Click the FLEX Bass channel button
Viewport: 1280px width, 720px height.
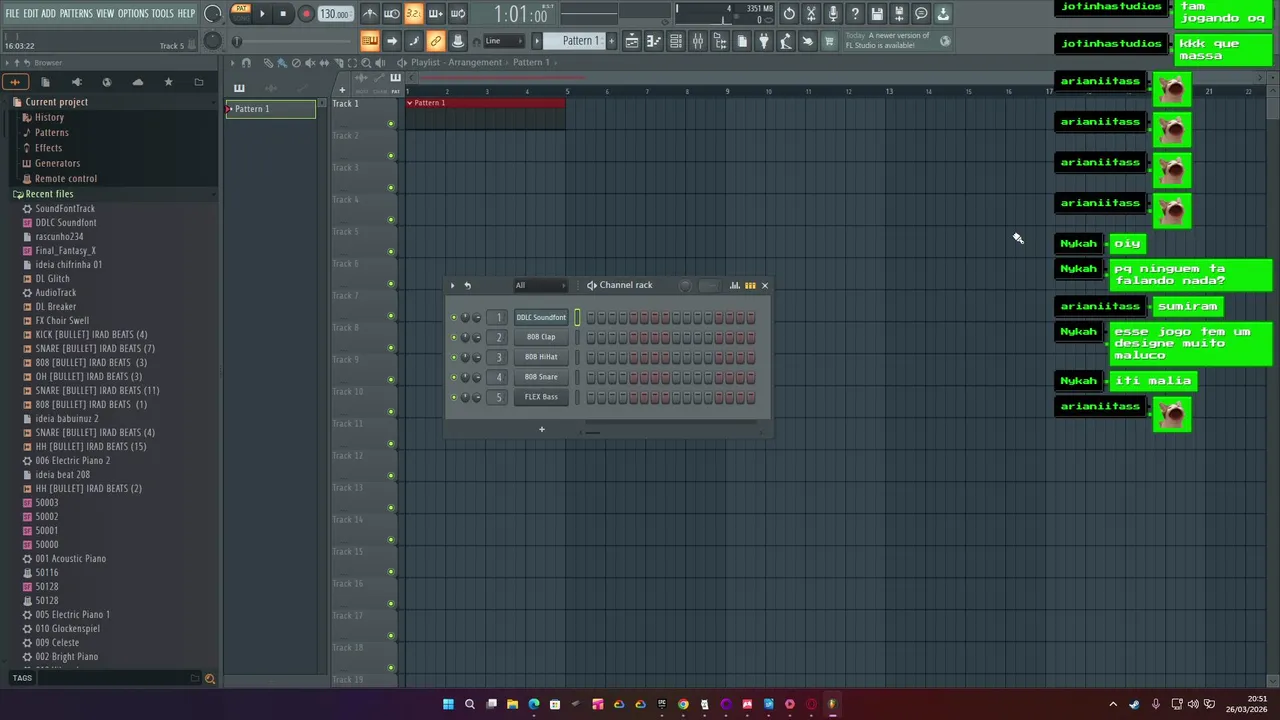[x=541, y=397]
